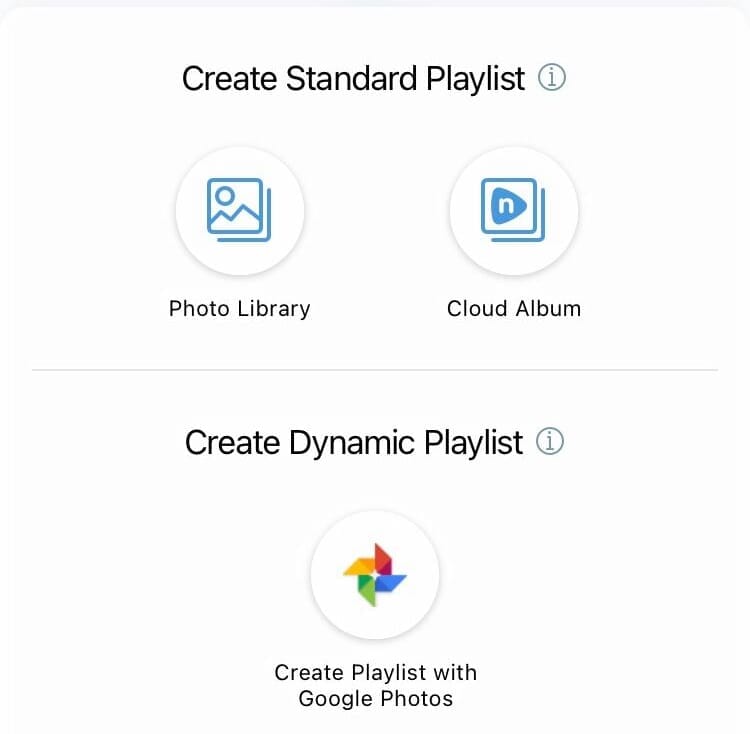Click the Create Dynamic Playlist heading
The width and height of the screenshot is (750, 734).
(354, 442)
